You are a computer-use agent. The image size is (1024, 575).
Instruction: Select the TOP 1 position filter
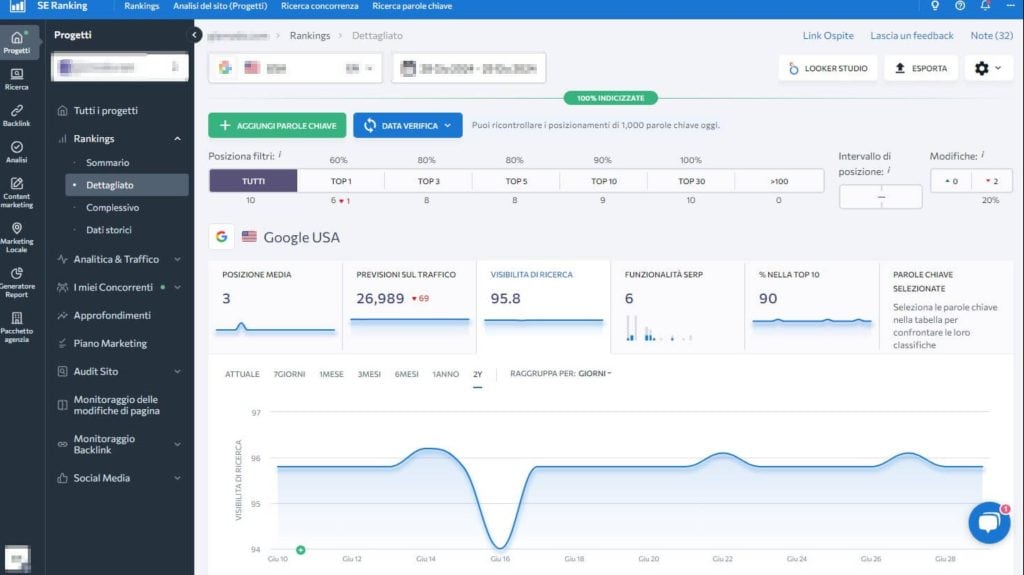341,181
